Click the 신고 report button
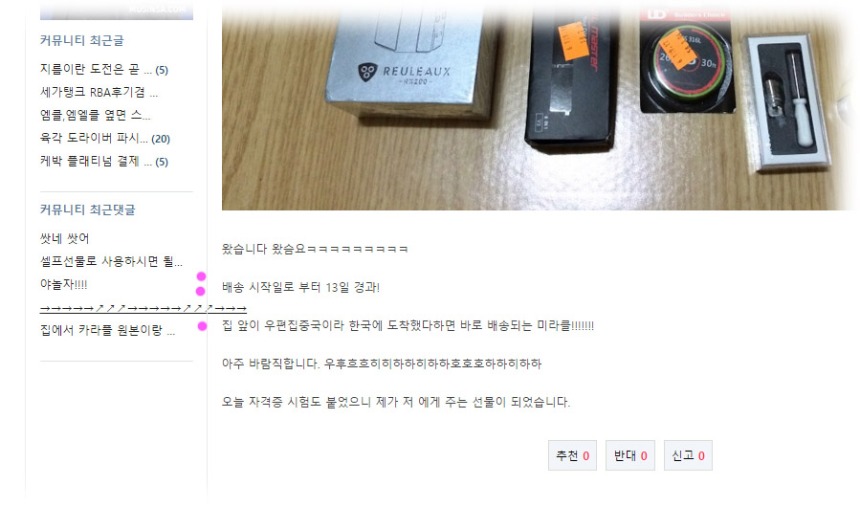The image size is (860, 513). point(688,455)
